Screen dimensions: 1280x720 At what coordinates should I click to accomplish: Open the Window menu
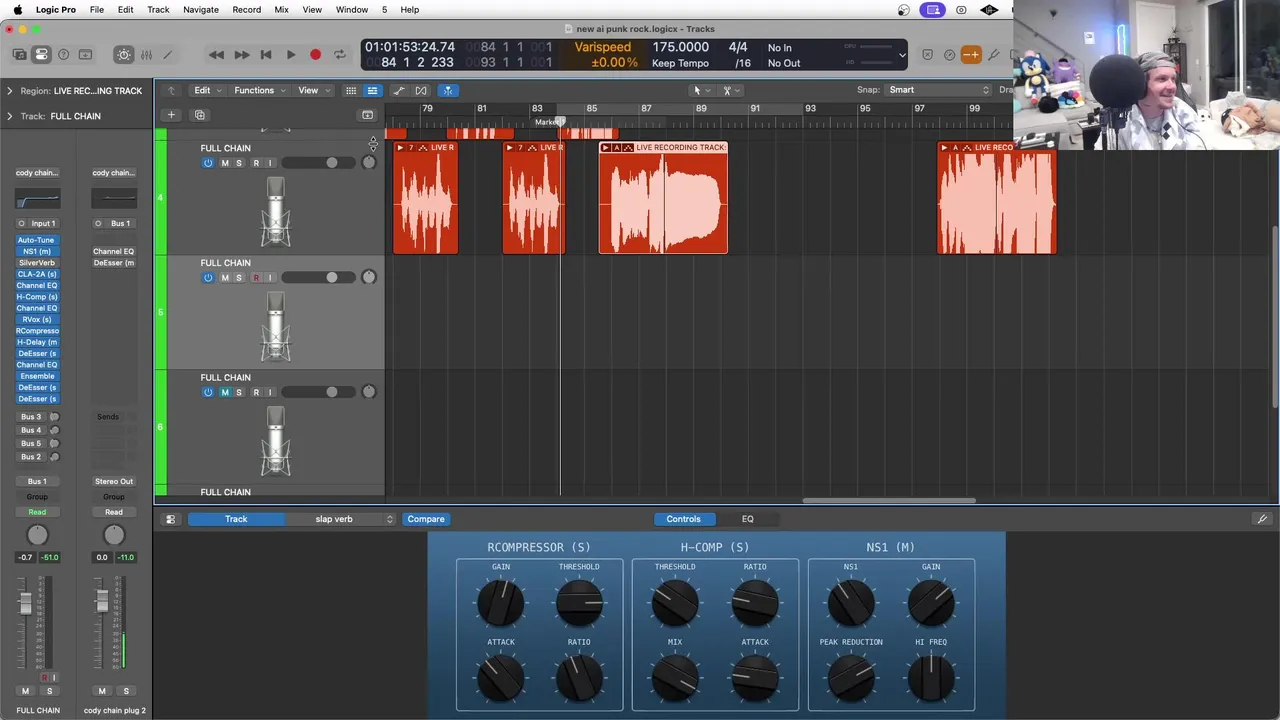(352, 10)
